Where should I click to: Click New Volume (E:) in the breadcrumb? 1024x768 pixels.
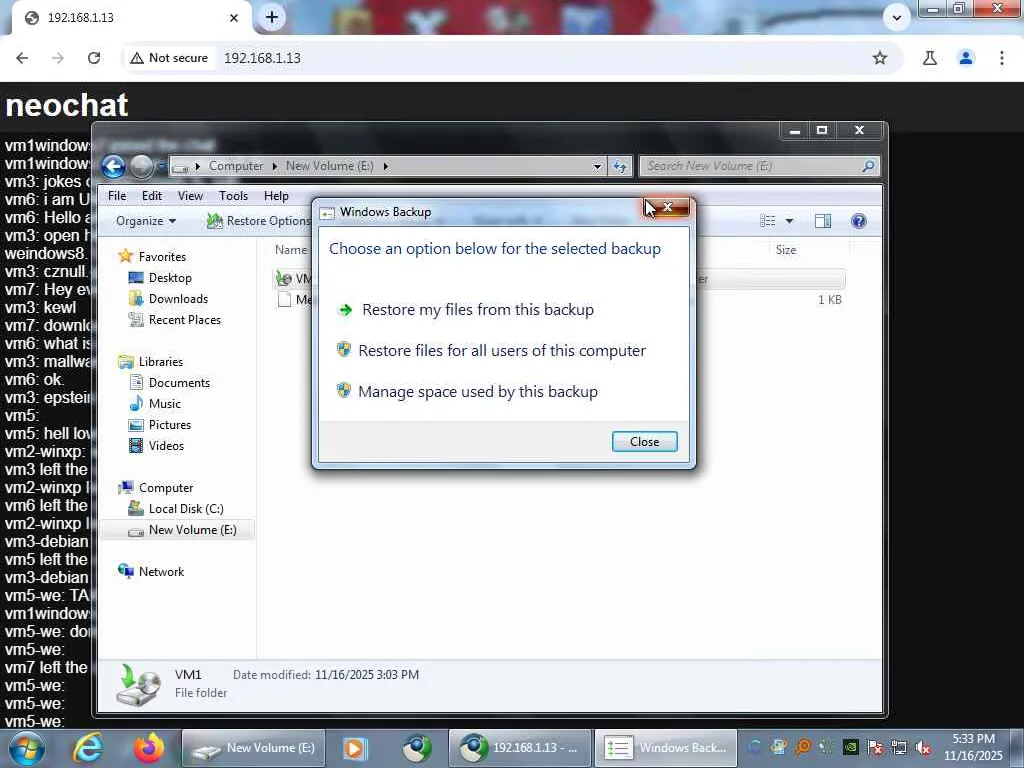[330, 166]
